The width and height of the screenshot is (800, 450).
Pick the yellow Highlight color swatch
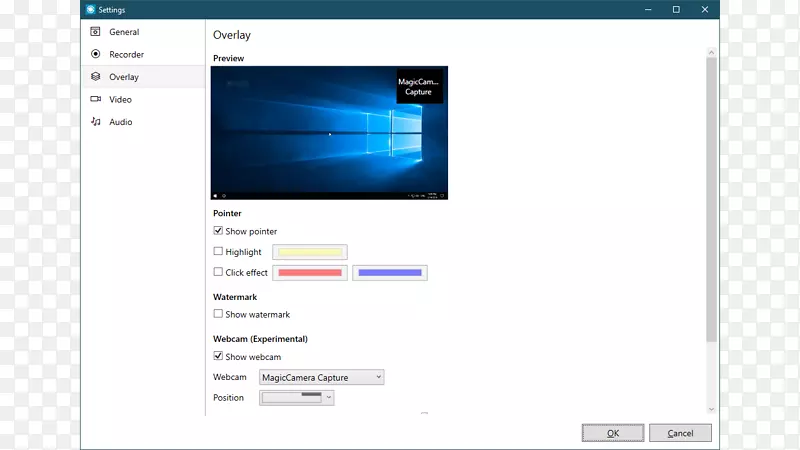[x=310, y=252]
